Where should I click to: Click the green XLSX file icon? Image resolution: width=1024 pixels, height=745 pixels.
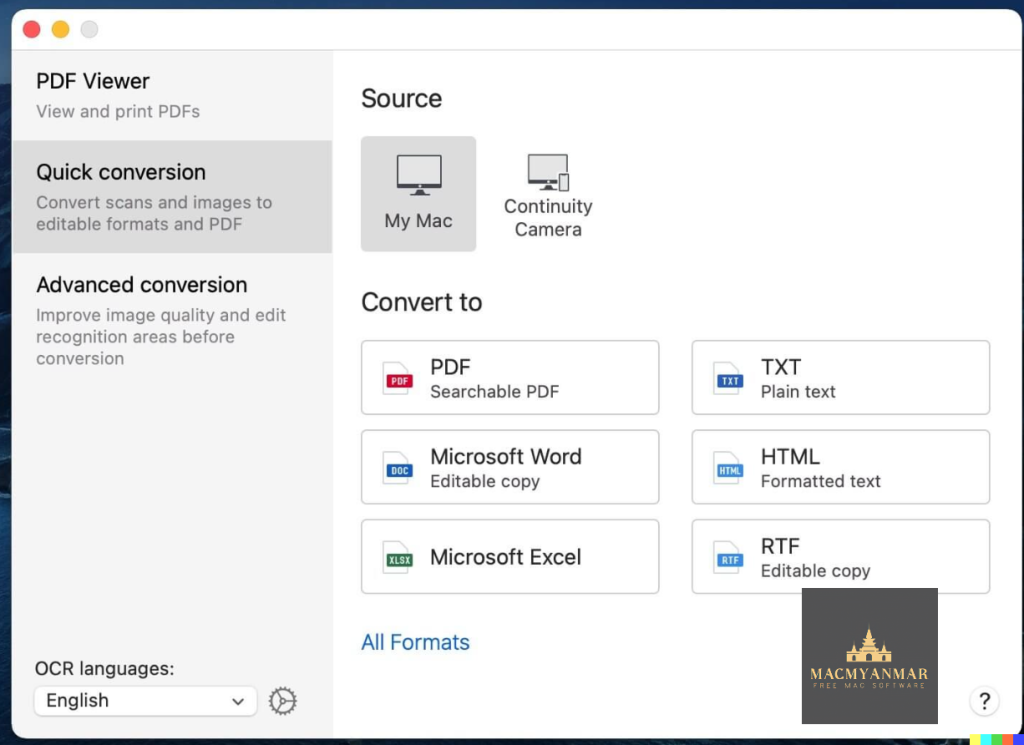click(398, 558)
